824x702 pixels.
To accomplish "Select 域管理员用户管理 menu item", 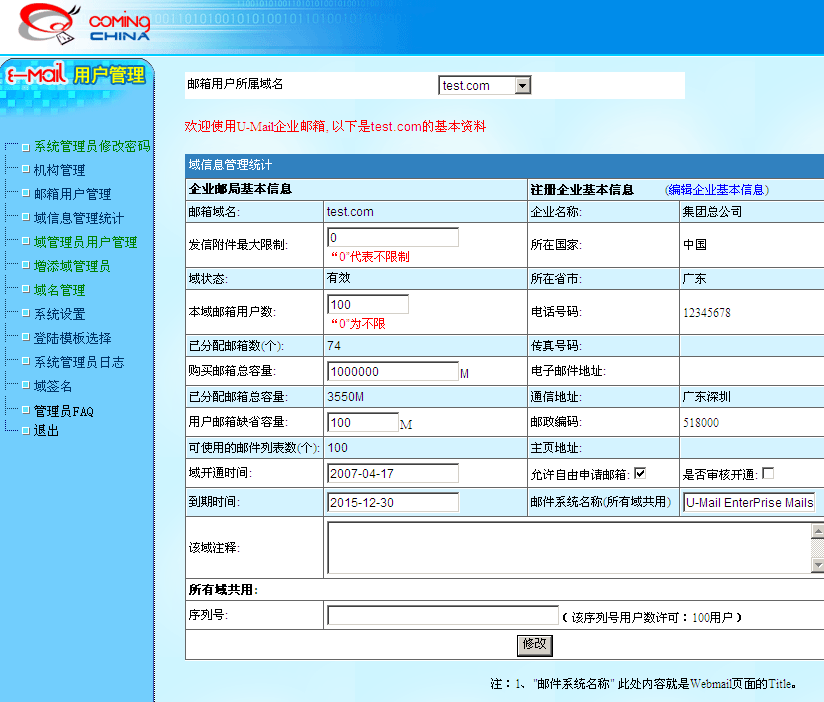I will tap(85, 242).
